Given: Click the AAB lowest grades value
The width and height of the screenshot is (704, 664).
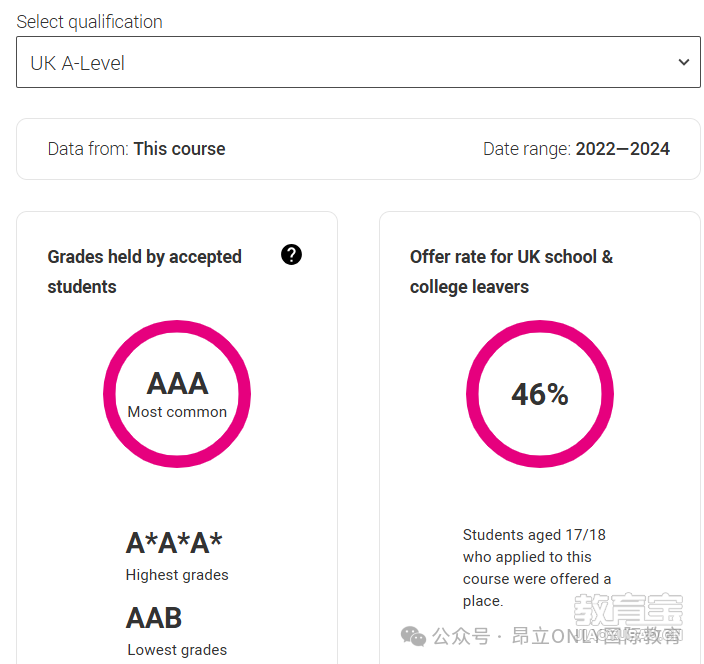Looking at the screenshot, I should click(x=154, y=618).
